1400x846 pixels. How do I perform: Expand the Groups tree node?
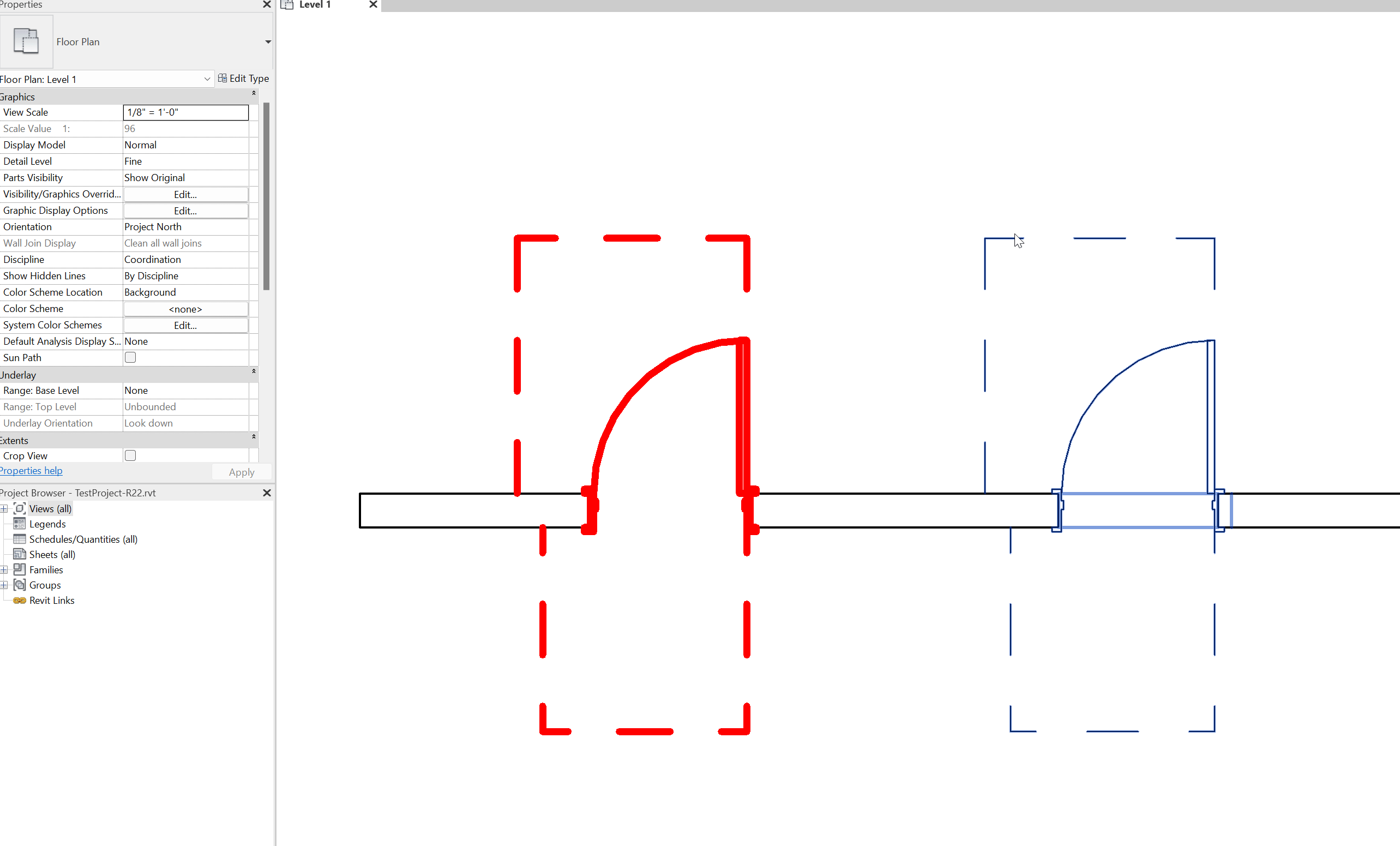click(x=5, y=585)
